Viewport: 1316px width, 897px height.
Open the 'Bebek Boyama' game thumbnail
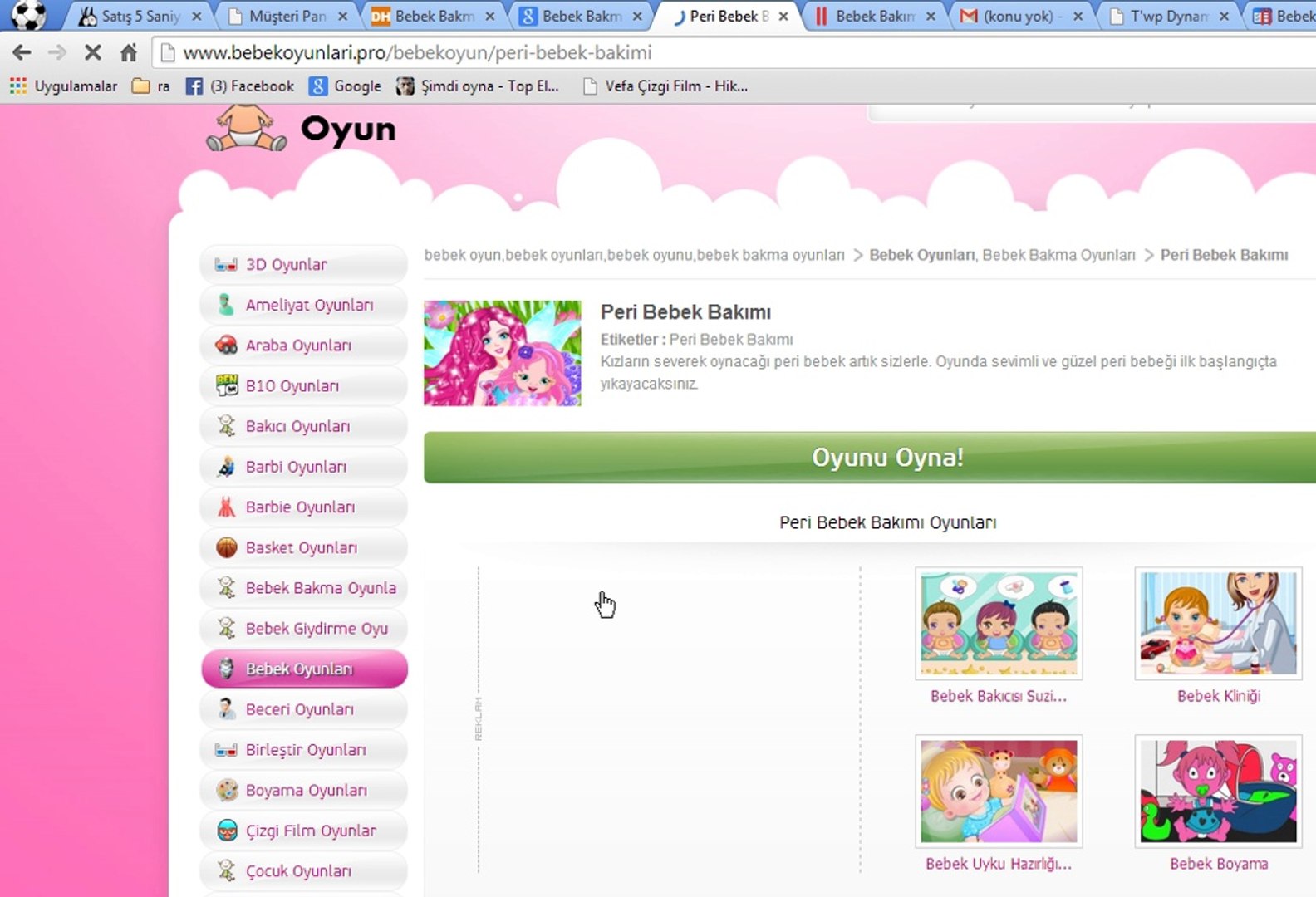pyautogui.click(x=1219, y=791)
